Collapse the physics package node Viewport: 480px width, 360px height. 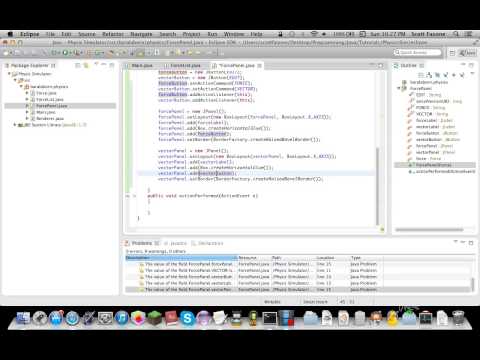21,86
